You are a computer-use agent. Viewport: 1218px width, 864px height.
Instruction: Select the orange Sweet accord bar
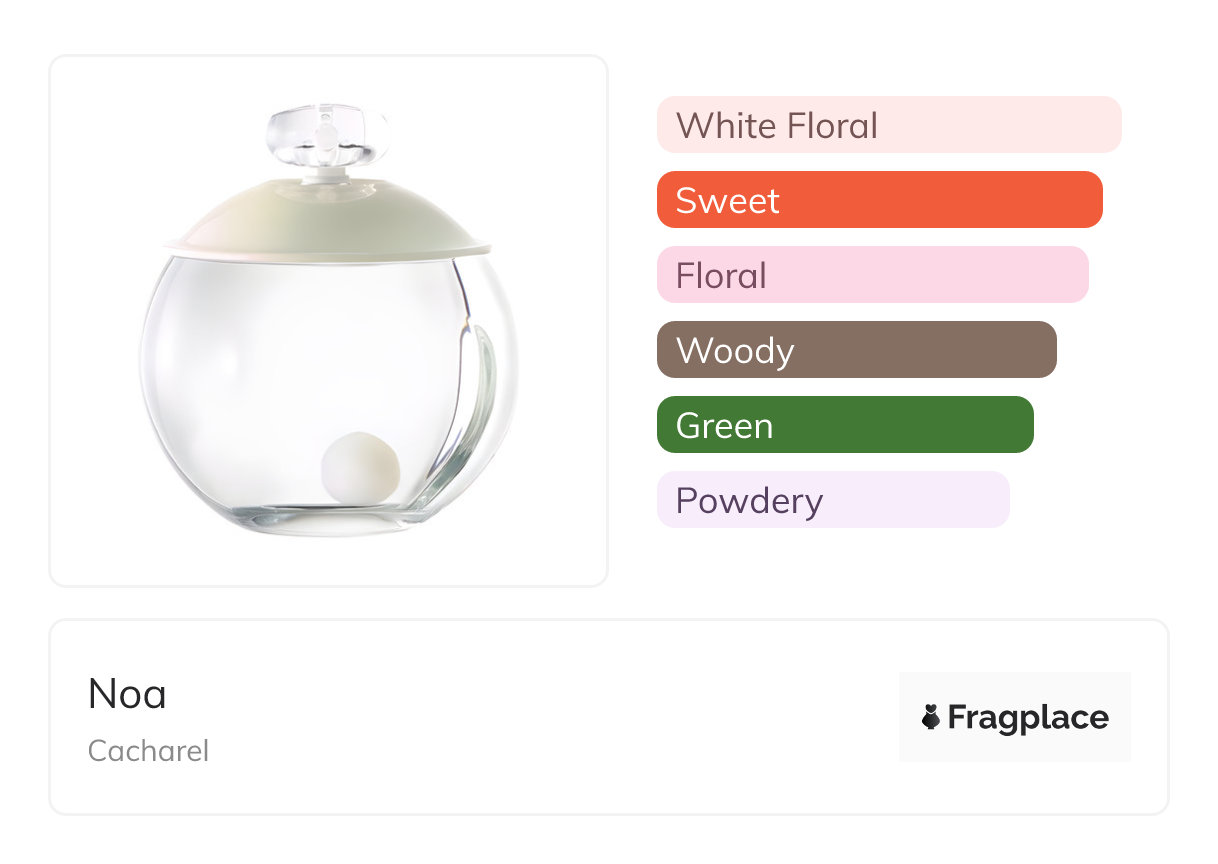coord(879,200)
